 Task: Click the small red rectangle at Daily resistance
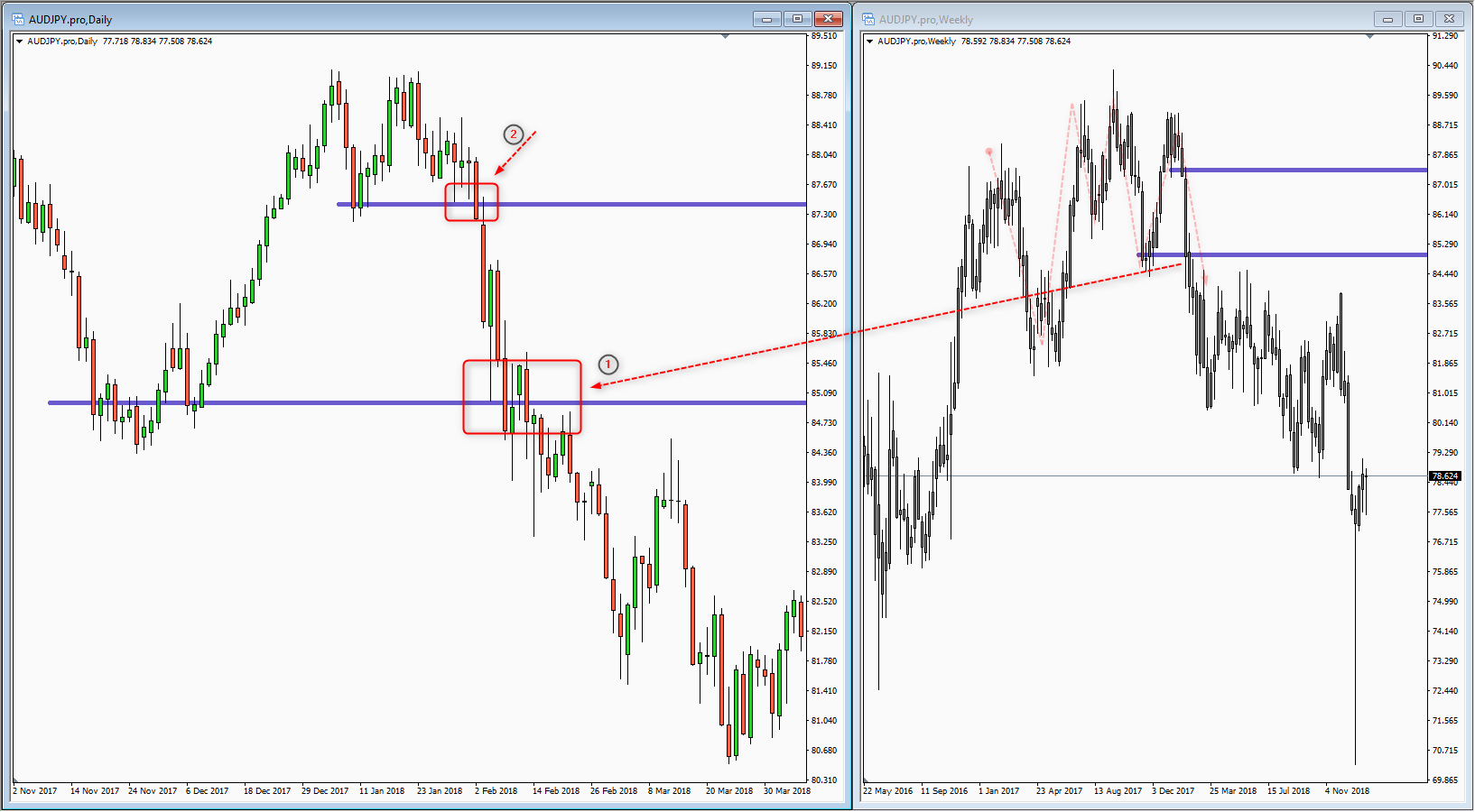click(x=471, y=185)
